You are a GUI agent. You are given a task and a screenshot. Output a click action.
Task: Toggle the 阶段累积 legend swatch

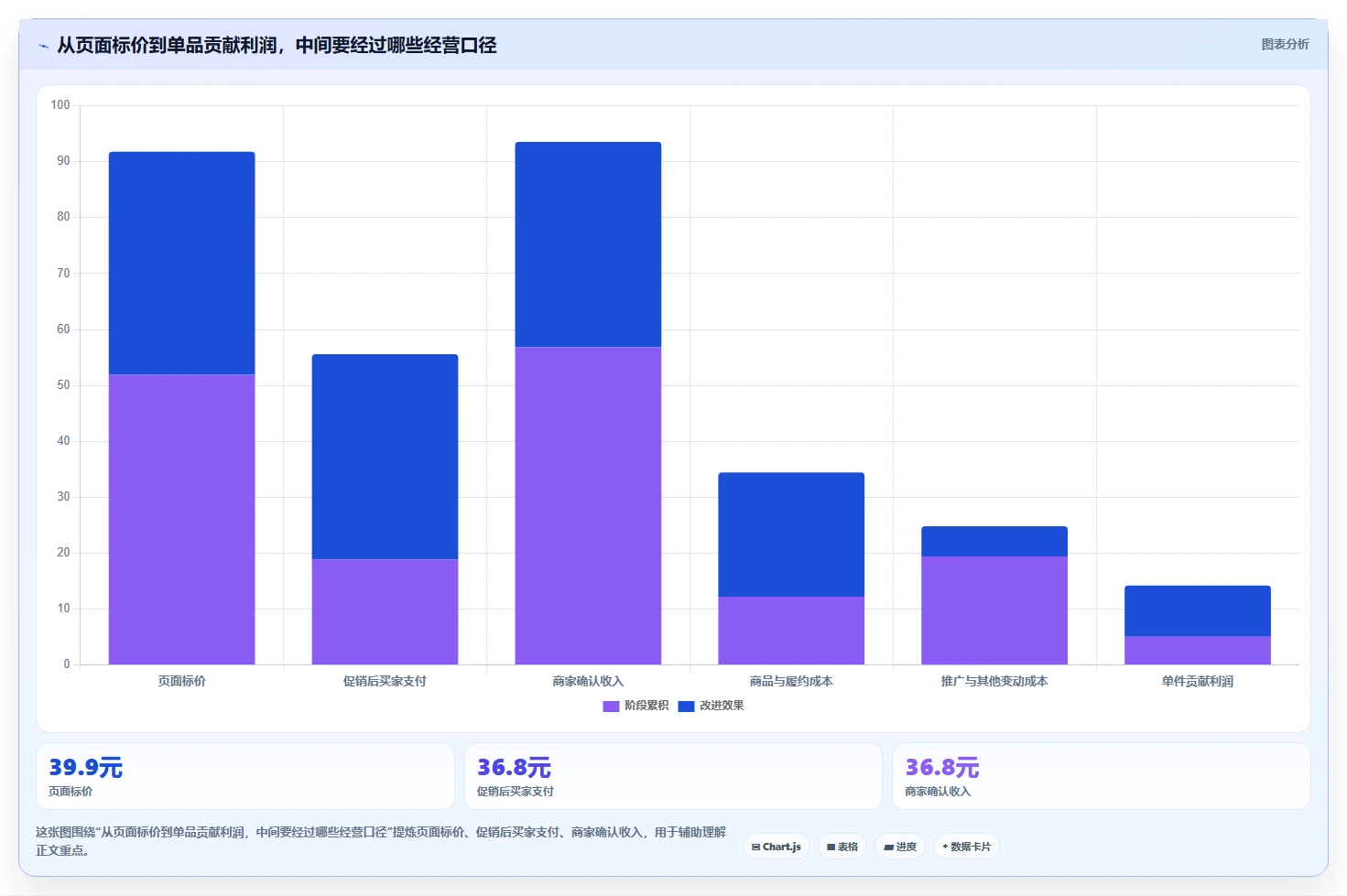[611, 706]
